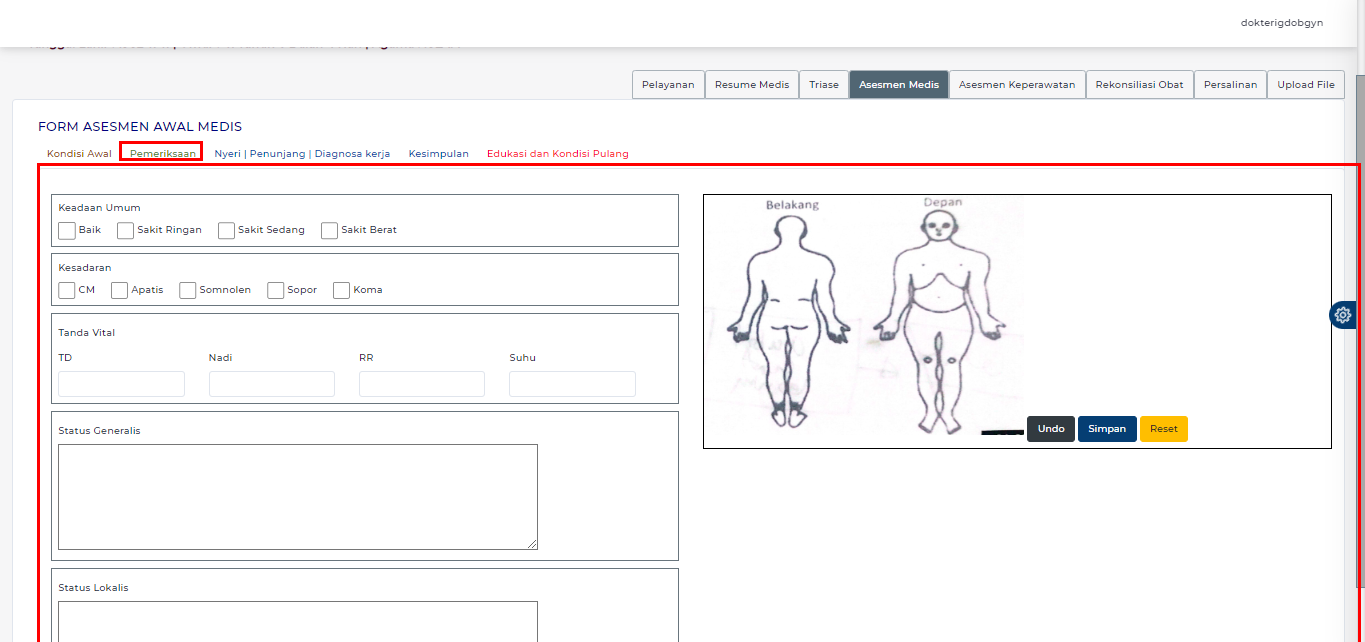Click the Undo button on body diagram

click(1050, 428)
